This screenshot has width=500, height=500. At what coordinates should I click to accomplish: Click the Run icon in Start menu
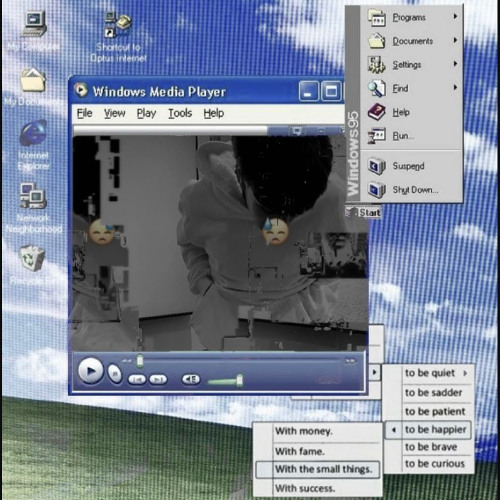[377, 136]
